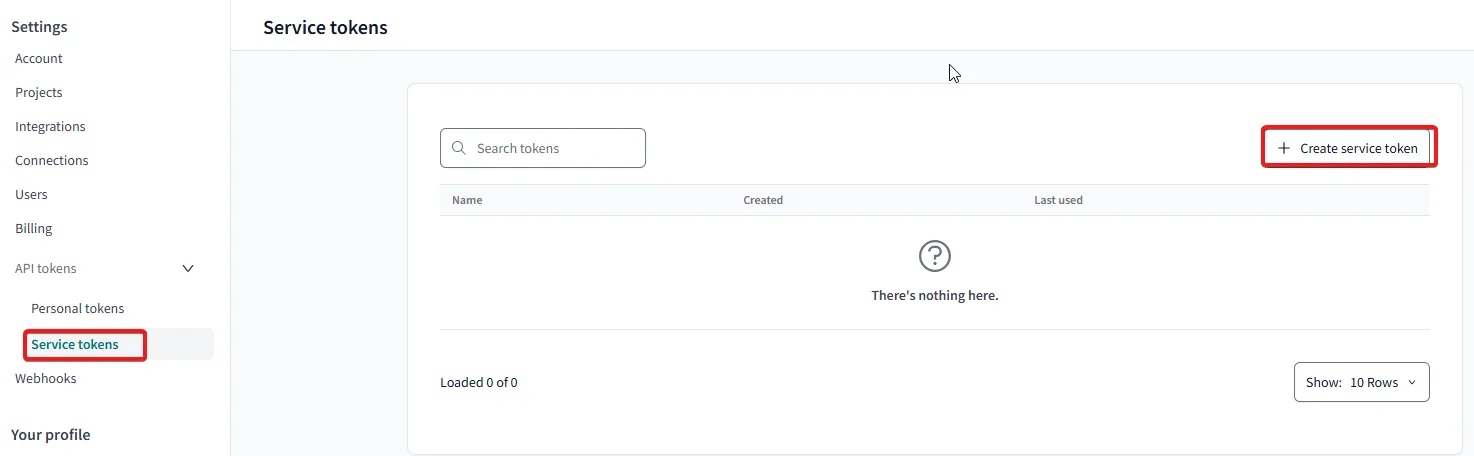
Task: Open the Account settings page
Action: (39, 58)
